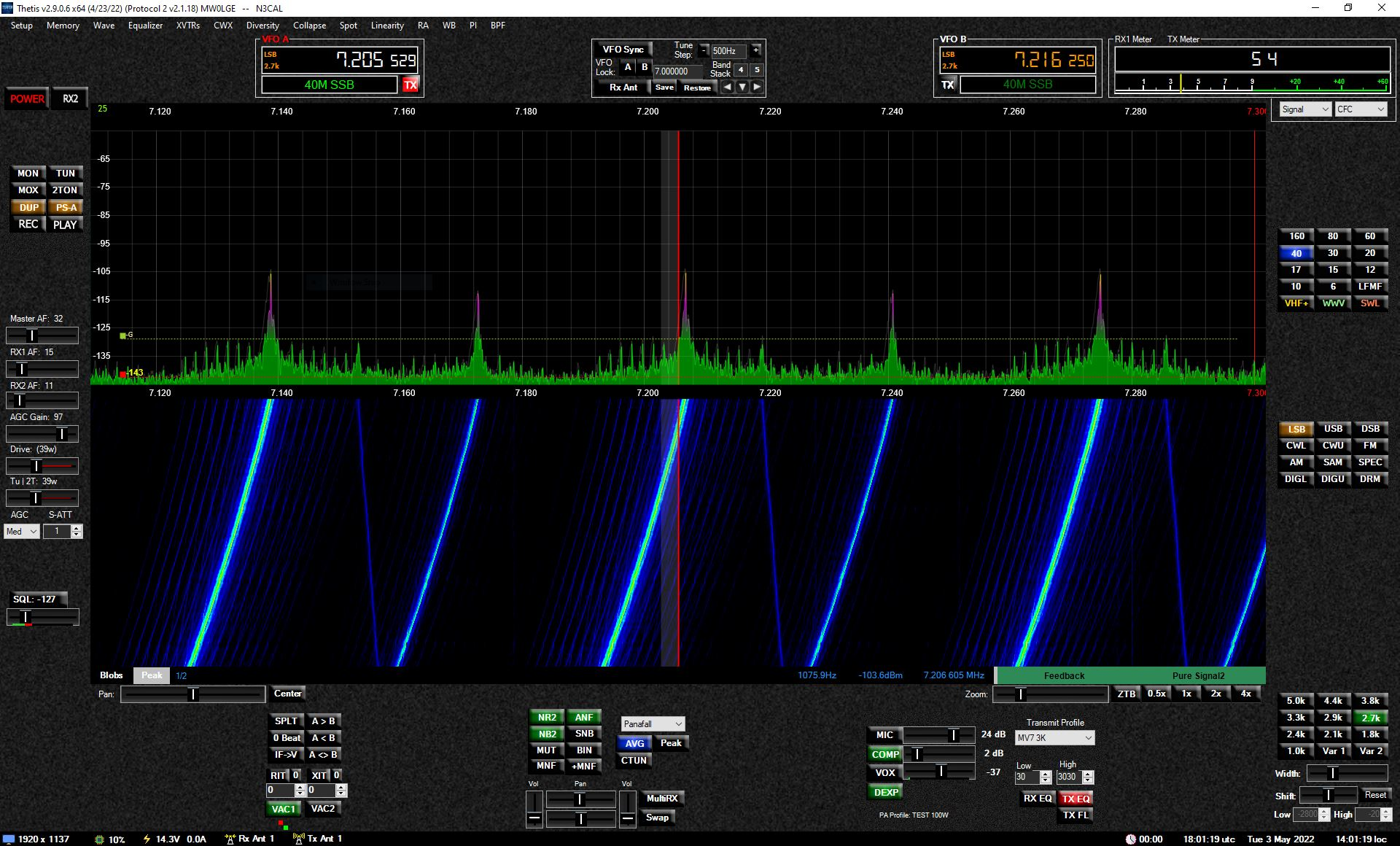Open the Memory menu
The height and width of the screenshot is (846, 1400).
pyautogui.click(x=63, y=26)
